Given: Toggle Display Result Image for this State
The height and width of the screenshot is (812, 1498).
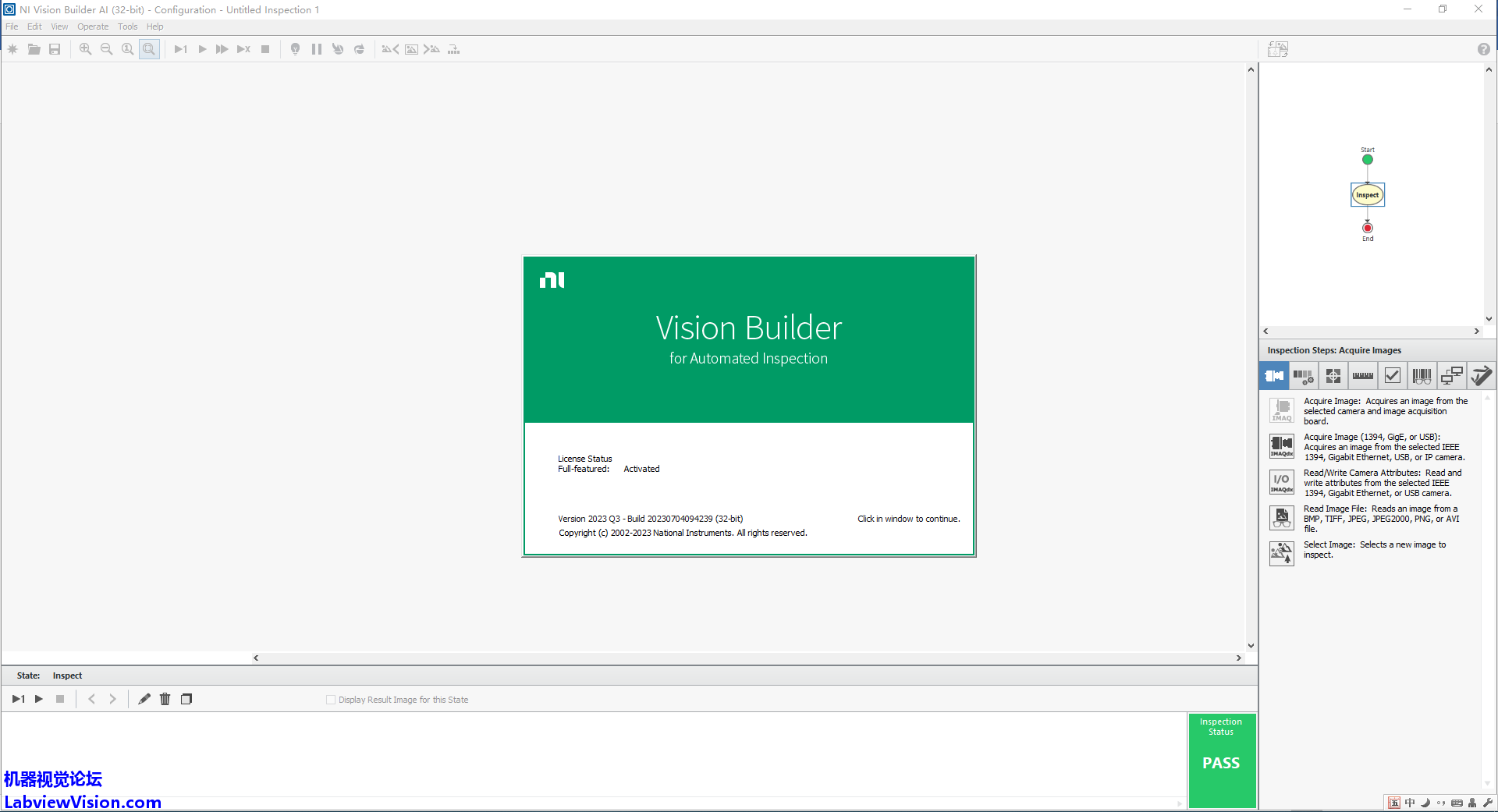Looking at the screenshot, I should tap(331, 700).
